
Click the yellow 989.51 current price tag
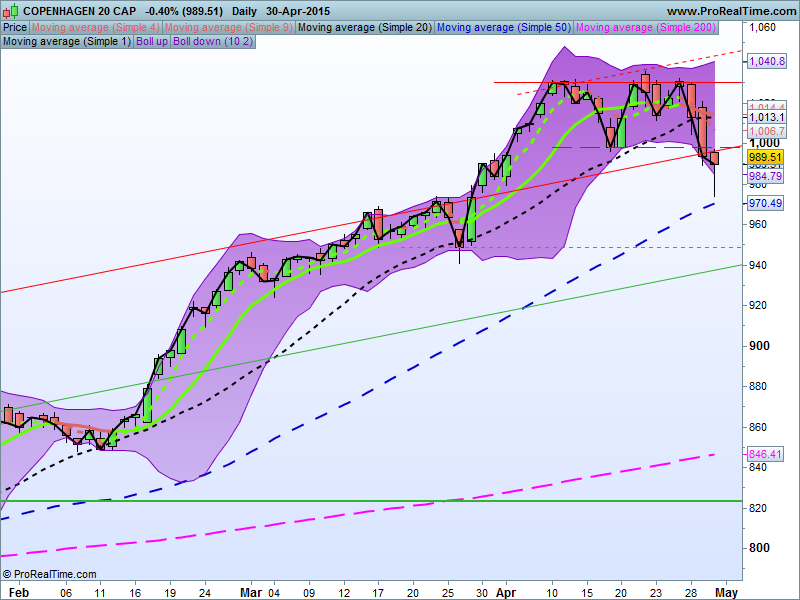(764, 157)
